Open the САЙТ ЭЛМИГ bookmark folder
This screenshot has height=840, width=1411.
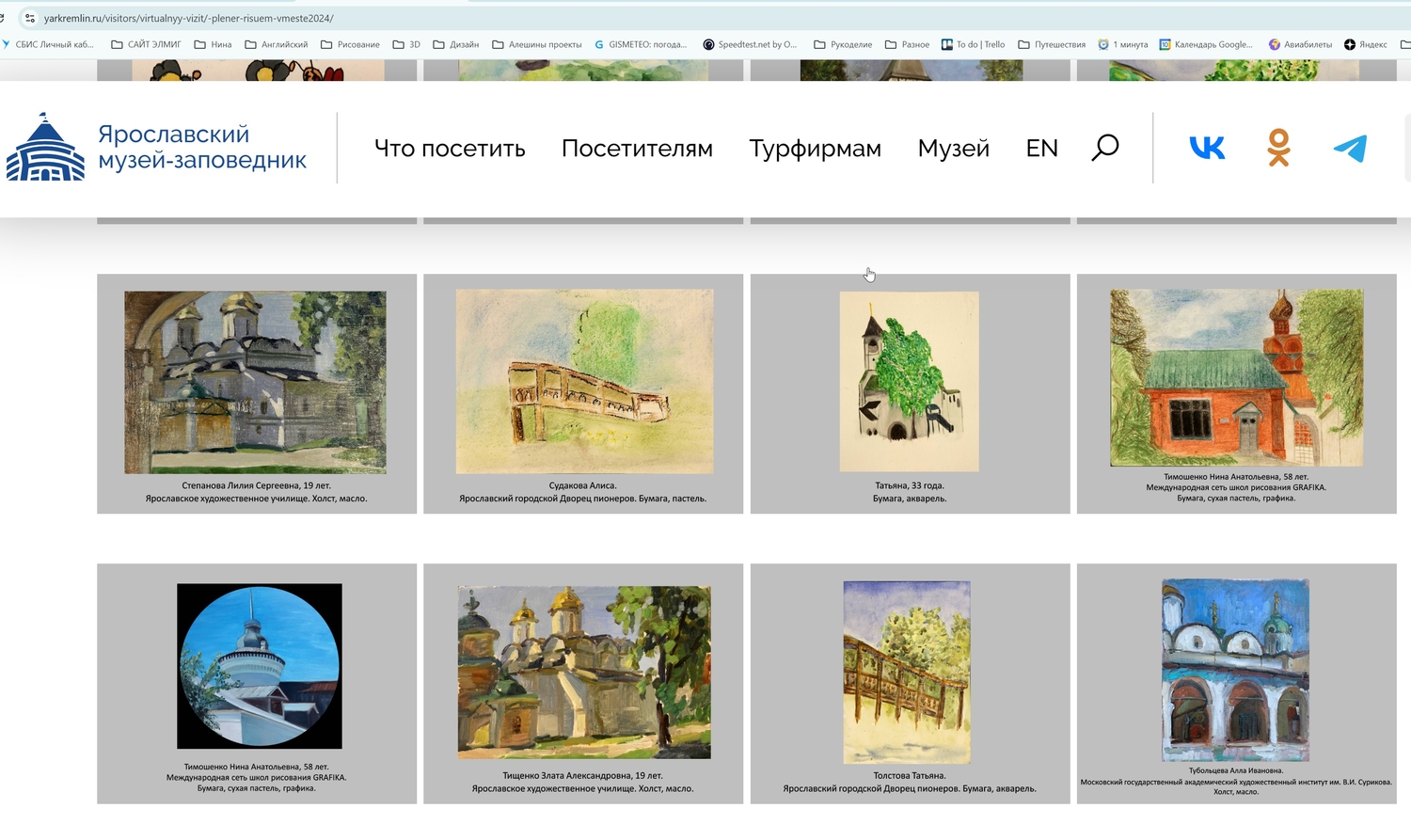pyautogui.click(x=146, y=44)
